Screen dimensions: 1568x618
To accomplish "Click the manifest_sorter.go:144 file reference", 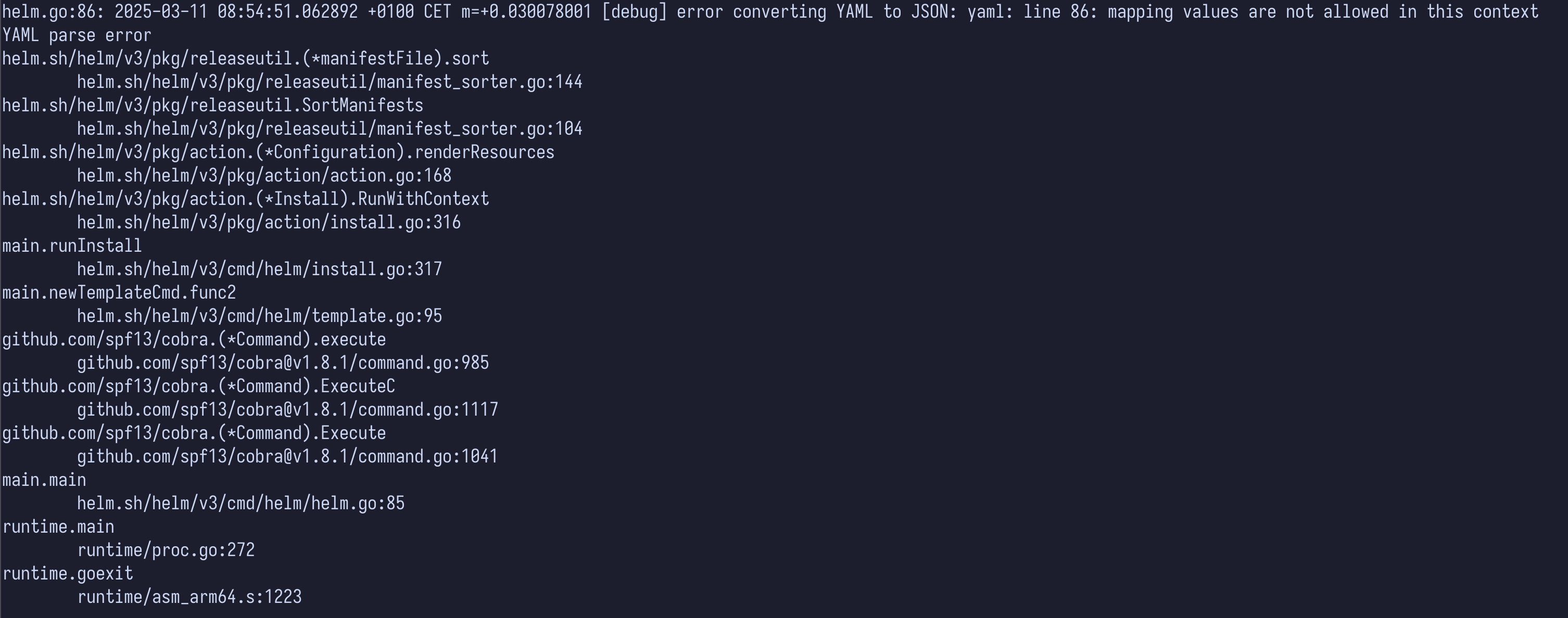I will tap(330, 82).
